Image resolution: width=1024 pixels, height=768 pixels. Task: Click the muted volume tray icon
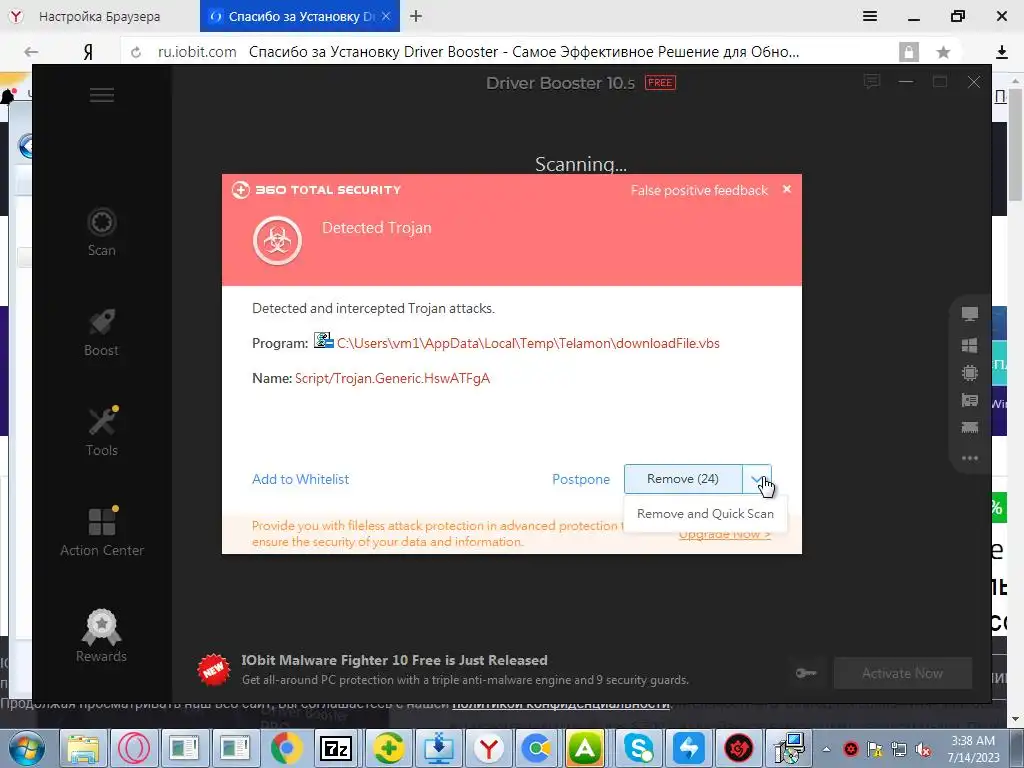923,749
